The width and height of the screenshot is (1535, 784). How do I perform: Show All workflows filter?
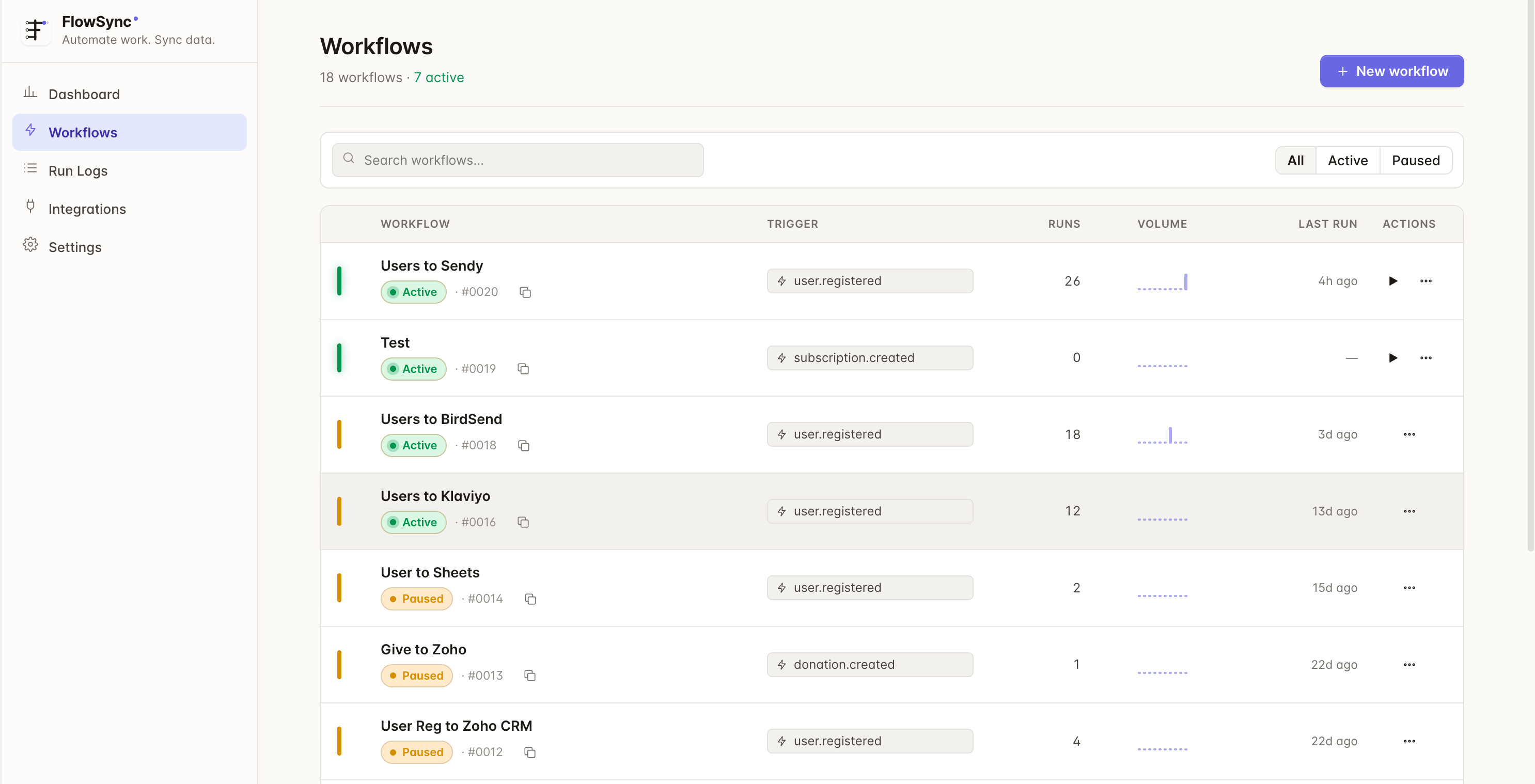(1295, 160)
